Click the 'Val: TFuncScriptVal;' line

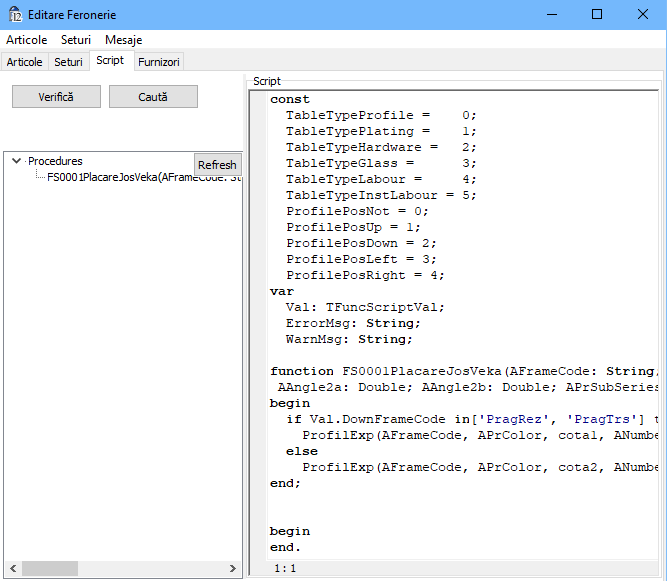tap(365, 307)
